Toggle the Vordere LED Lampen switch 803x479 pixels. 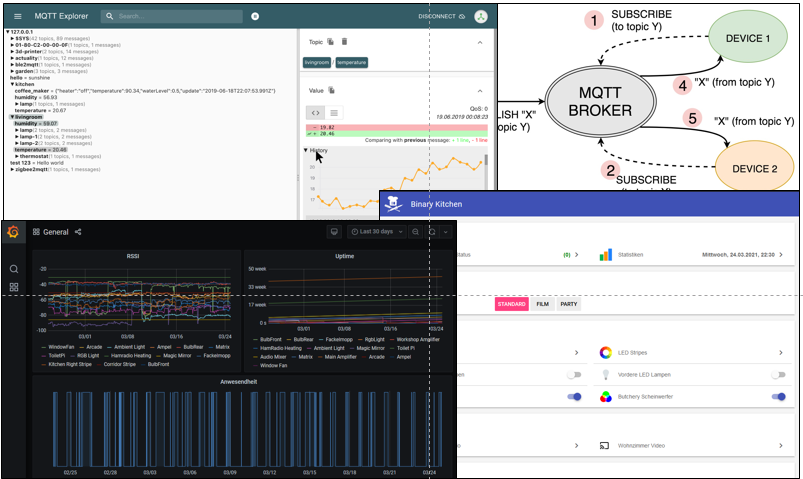tap(778, 374)
